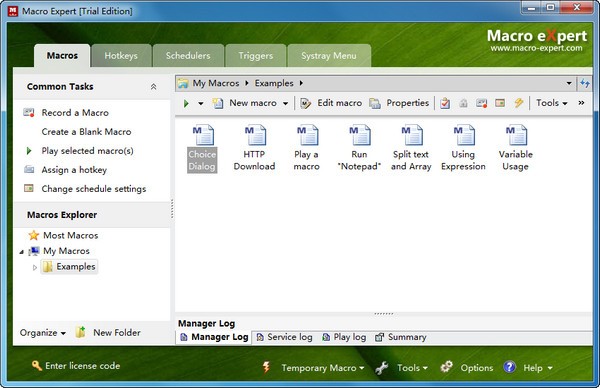Click the My Macros folder icon in breadcrumb

pos(183,83)
